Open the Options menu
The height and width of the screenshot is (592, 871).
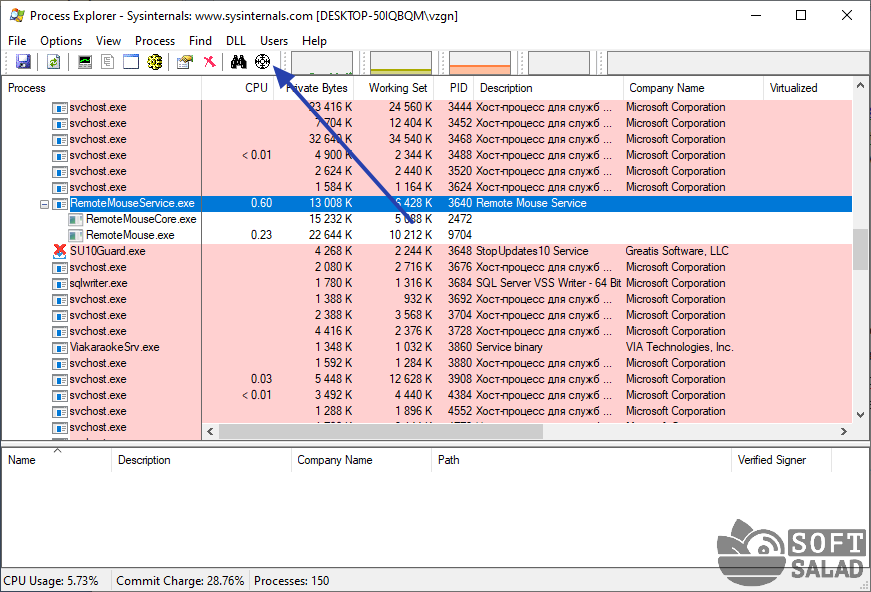pos(61,41)
